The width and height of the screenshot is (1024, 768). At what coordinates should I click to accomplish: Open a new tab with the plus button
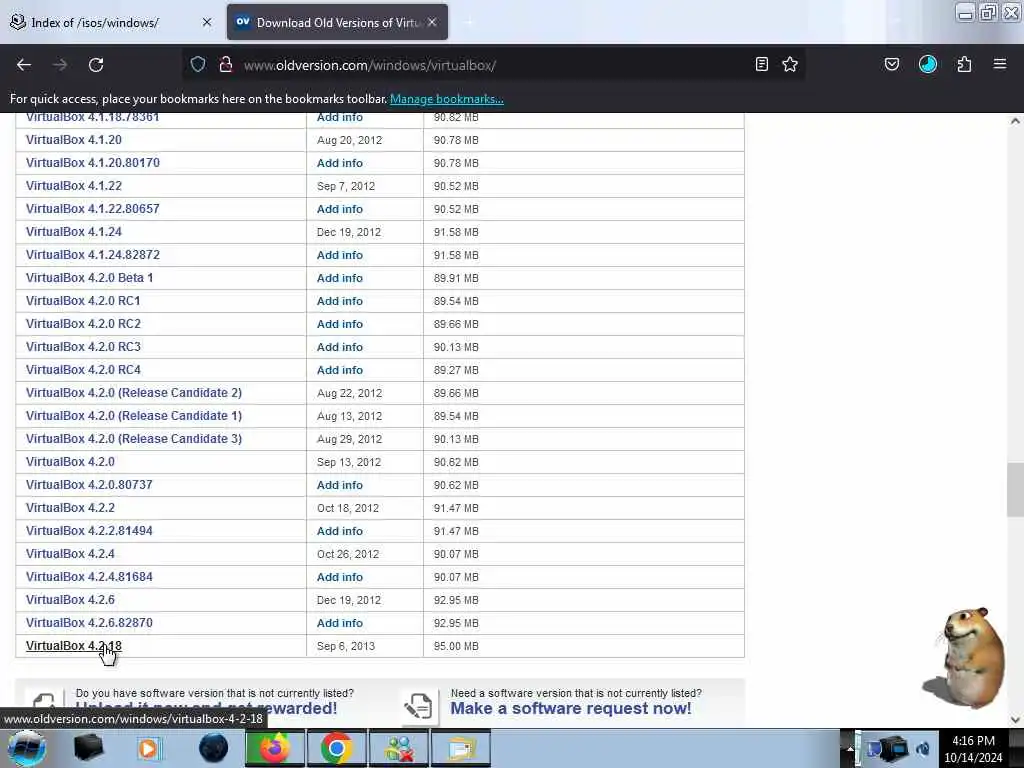tap(469, 22)
